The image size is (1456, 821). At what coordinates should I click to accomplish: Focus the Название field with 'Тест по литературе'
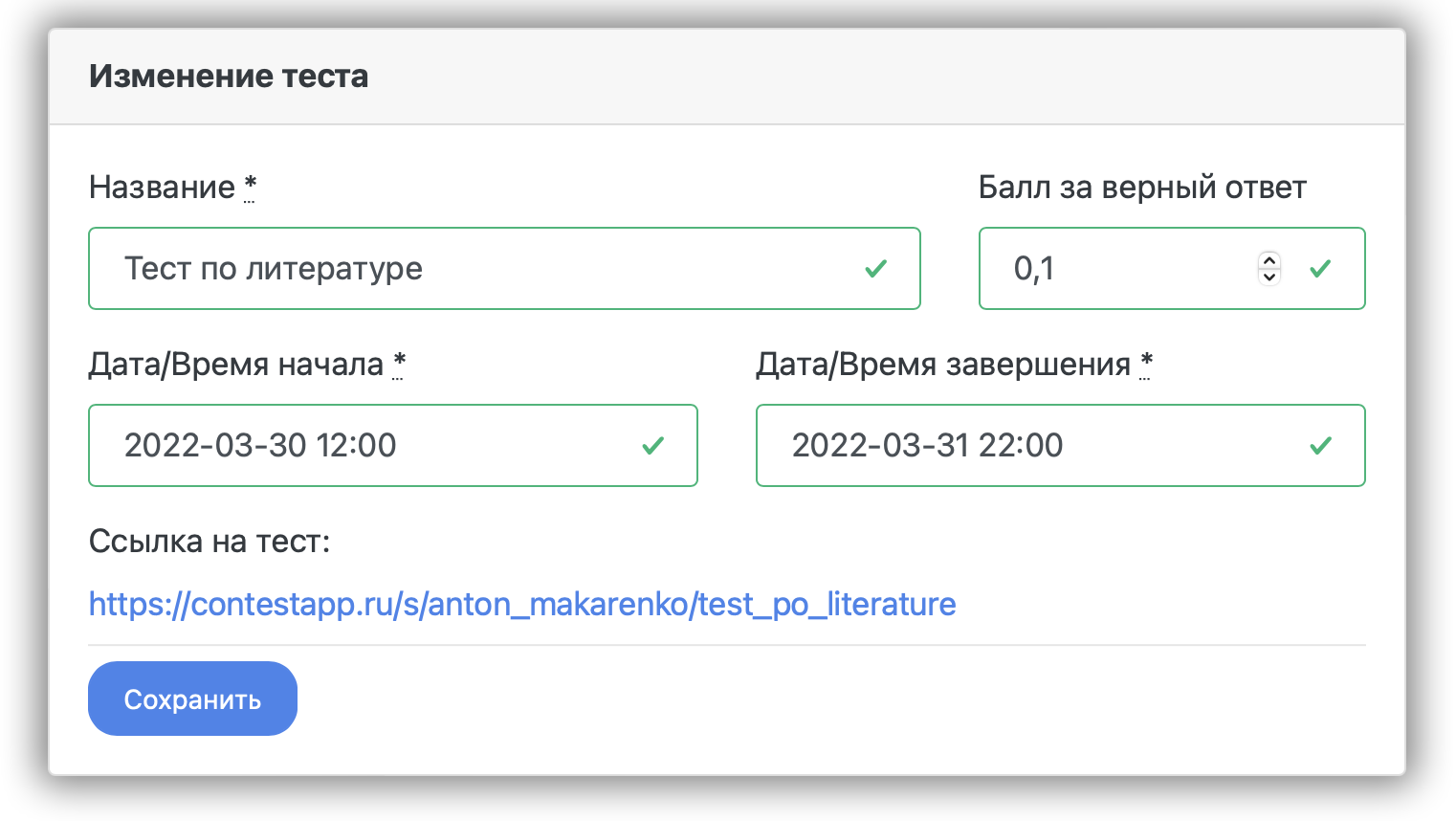(478, 269)
